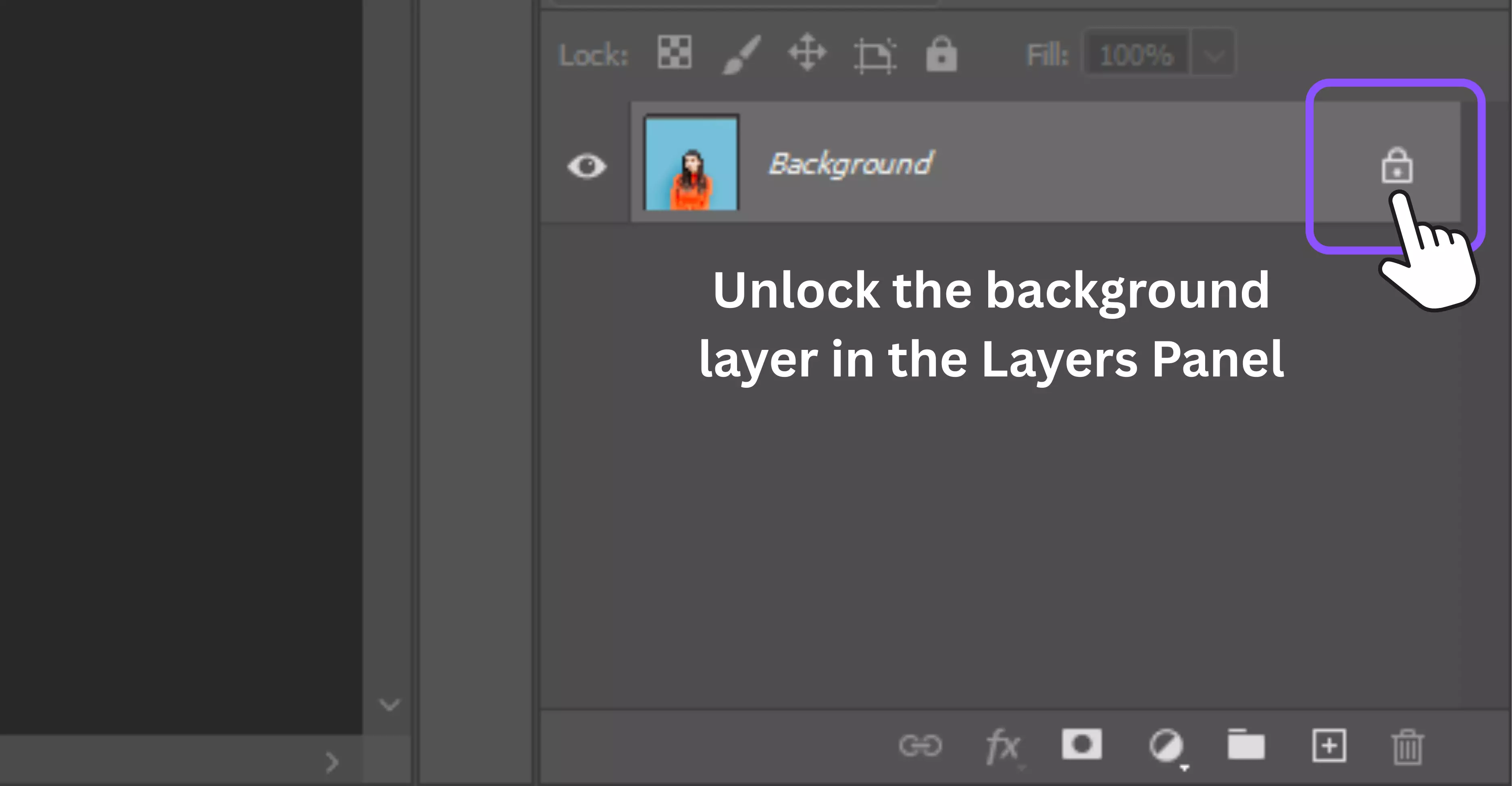The width and height of the screenshot is (1512, 786).
Task: Open the Fill percentage dropdown arrow
Action: (x=1213, y=55)
